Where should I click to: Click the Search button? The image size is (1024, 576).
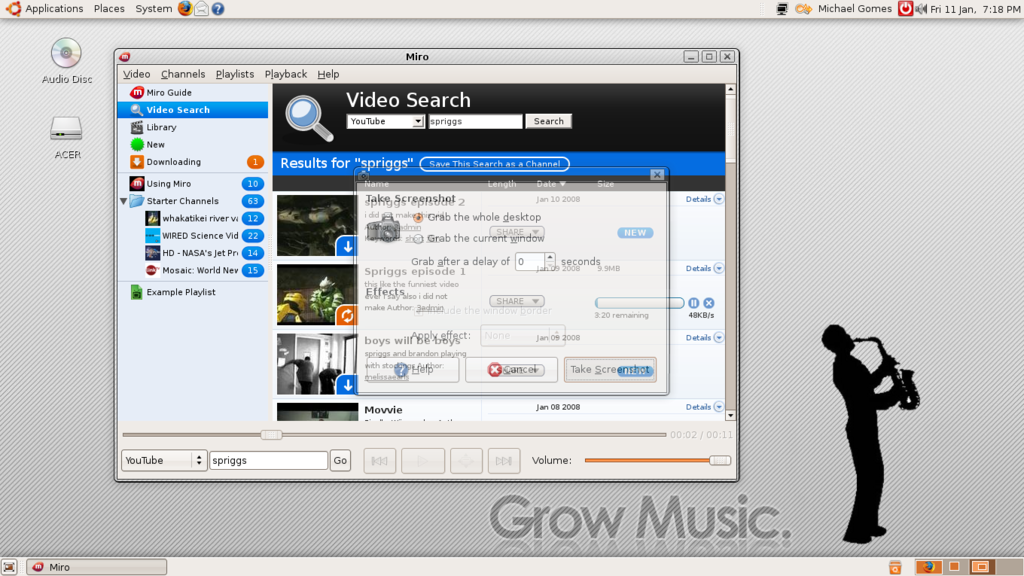(549, 121)
